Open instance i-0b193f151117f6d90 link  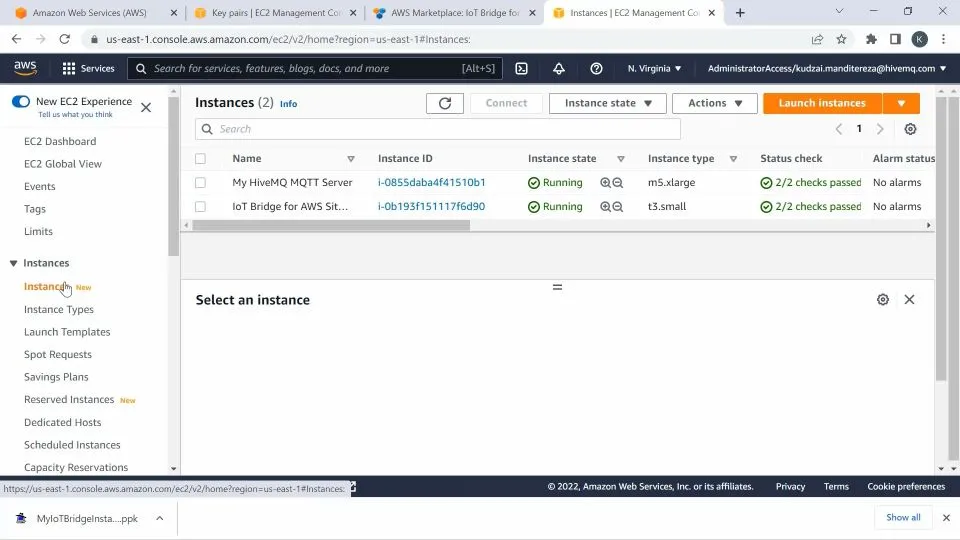(x=432, y=206)
